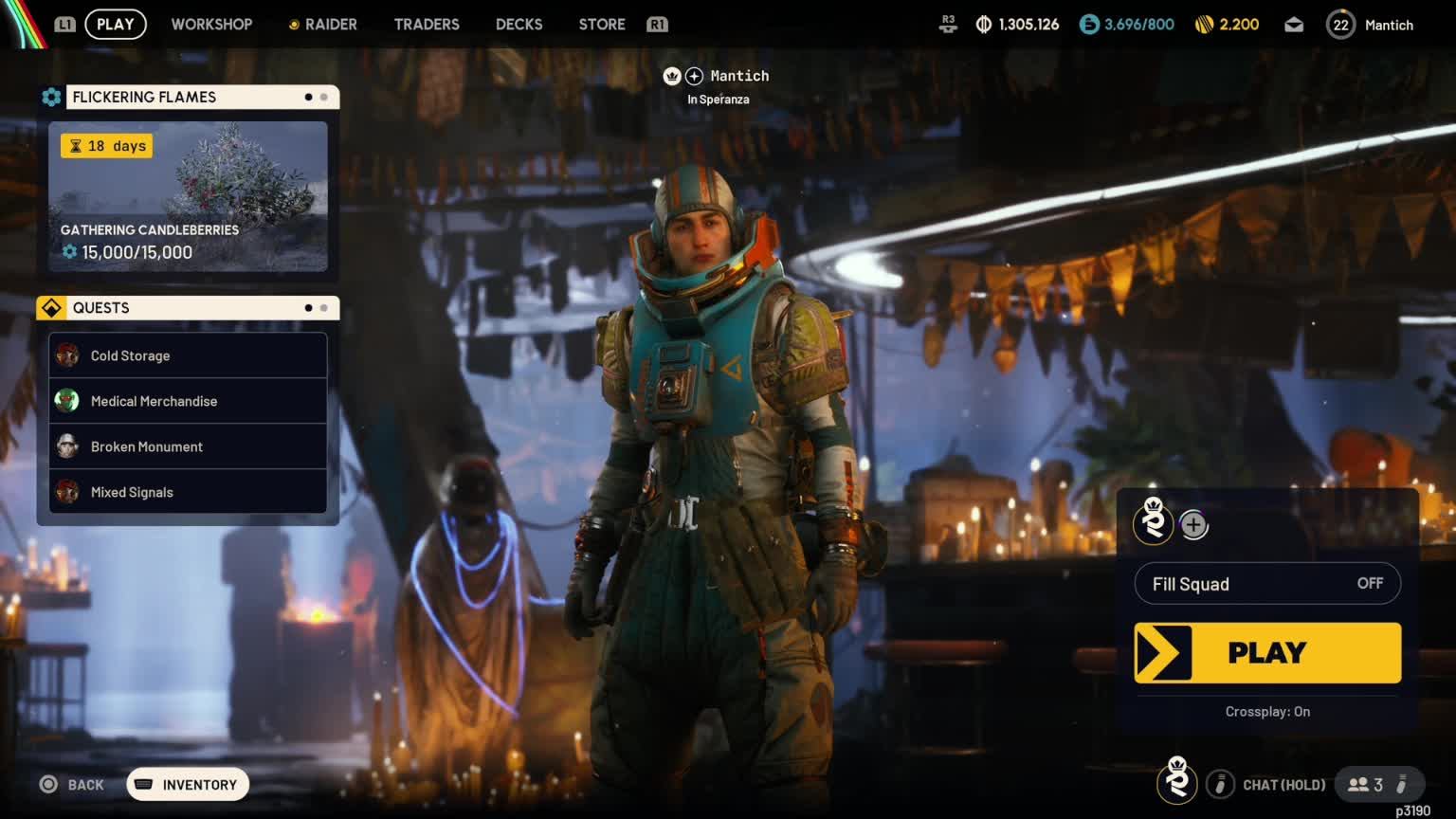
Task: Click the Quests diamond icon
Action: point(51,307)
